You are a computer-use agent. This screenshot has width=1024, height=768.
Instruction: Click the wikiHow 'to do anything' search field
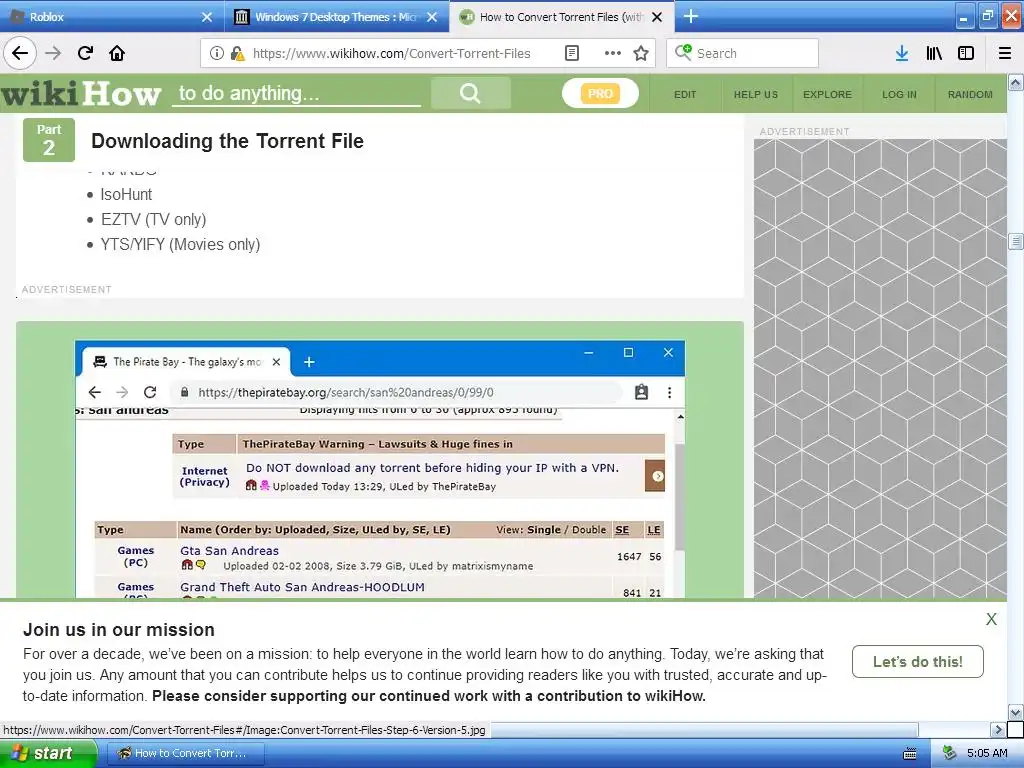click(x=296, y=93)
